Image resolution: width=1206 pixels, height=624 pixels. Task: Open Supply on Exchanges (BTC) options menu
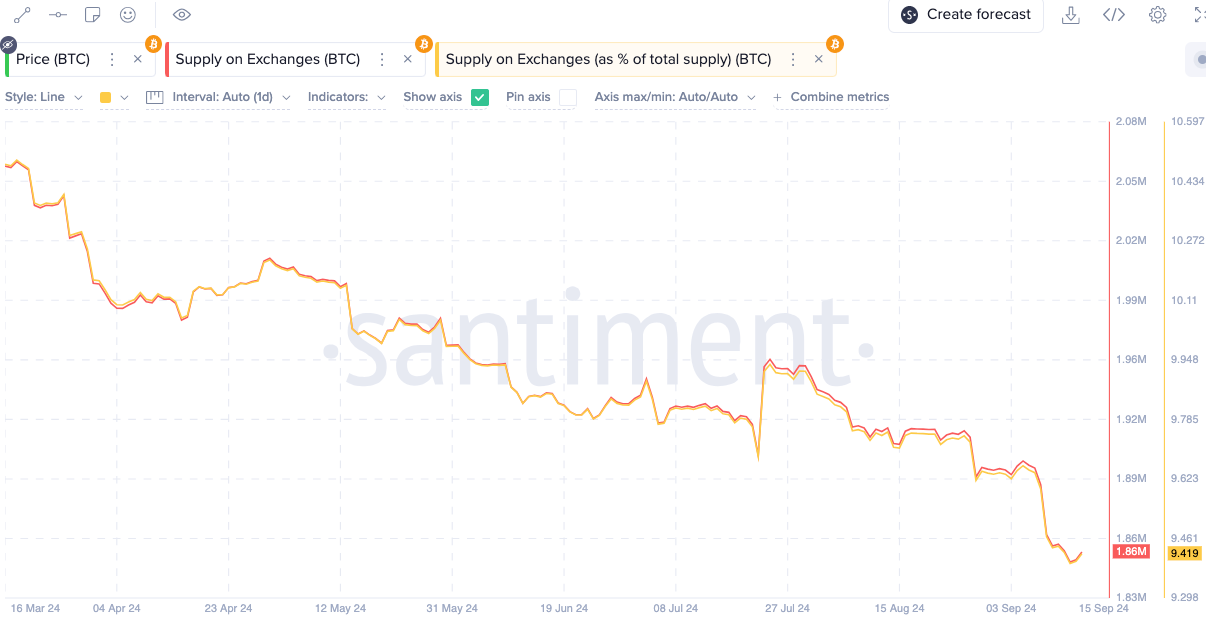(x=381, y=59)
